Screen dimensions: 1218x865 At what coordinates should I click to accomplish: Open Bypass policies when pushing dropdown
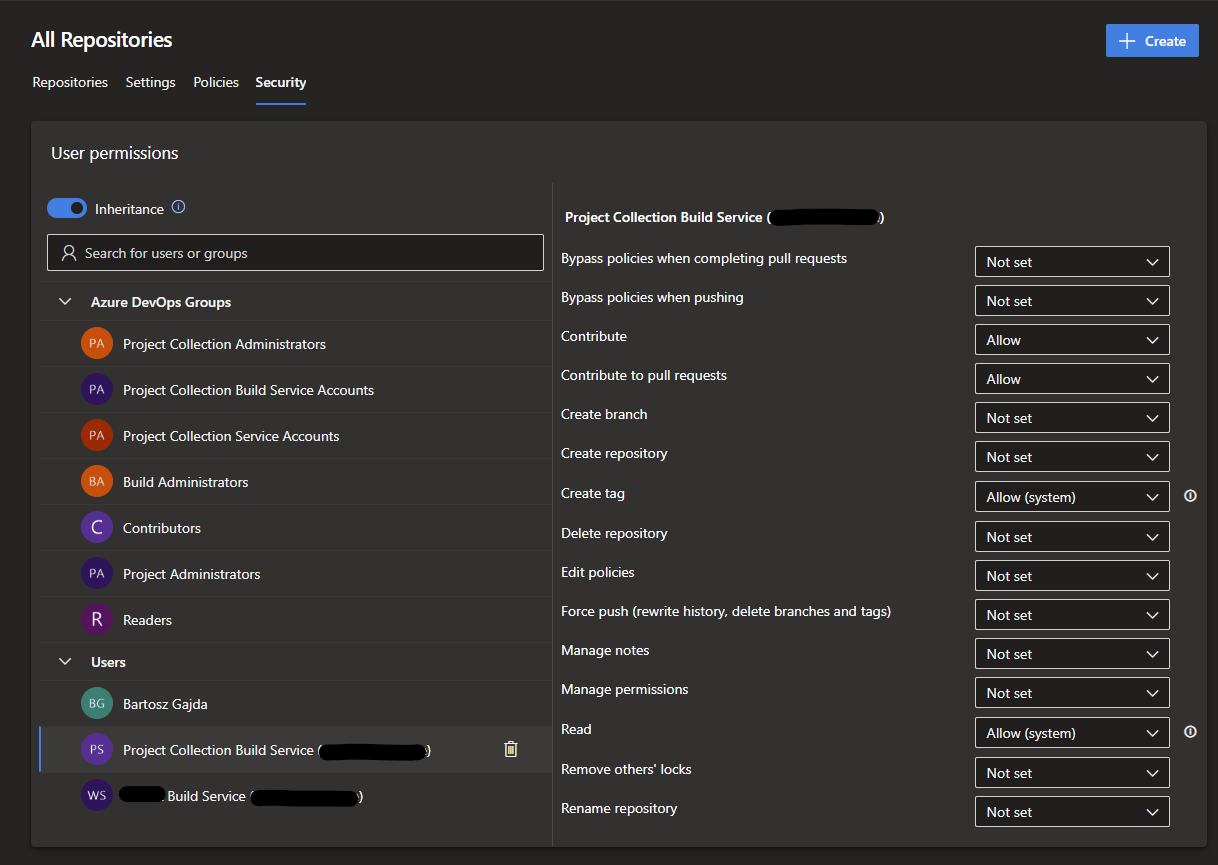pos(1072,301)
